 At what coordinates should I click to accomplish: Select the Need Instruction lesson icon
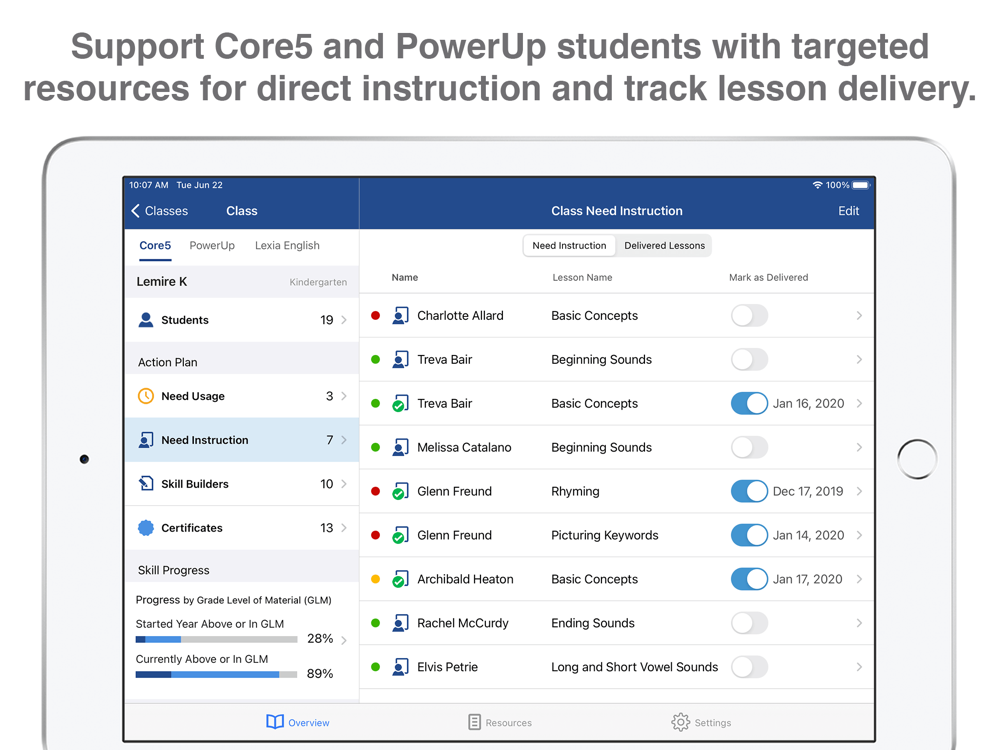pyautogui.click(x=146, y=440)
